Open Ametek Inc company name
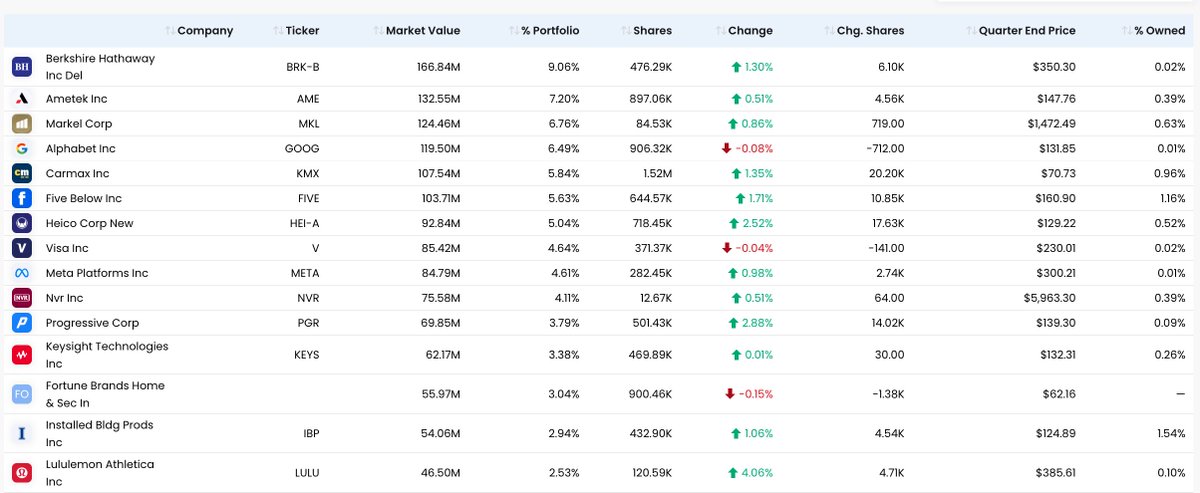1200x493 pixels. coord(77,99)
